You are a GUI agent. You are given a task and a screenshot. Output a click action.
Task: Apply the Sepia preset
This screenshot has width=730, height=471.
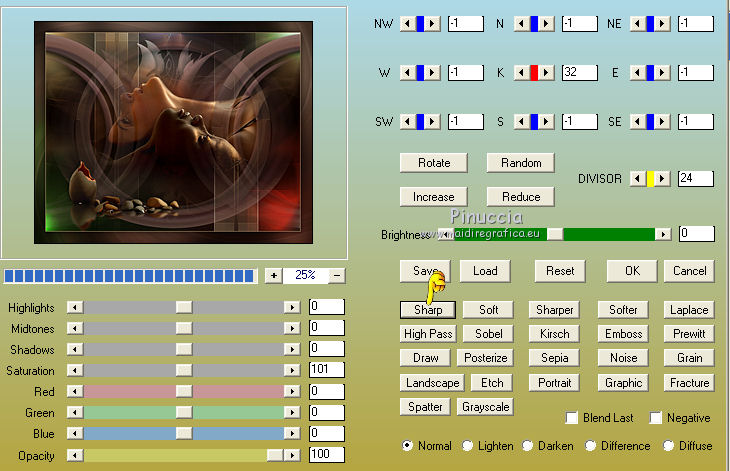554,358
